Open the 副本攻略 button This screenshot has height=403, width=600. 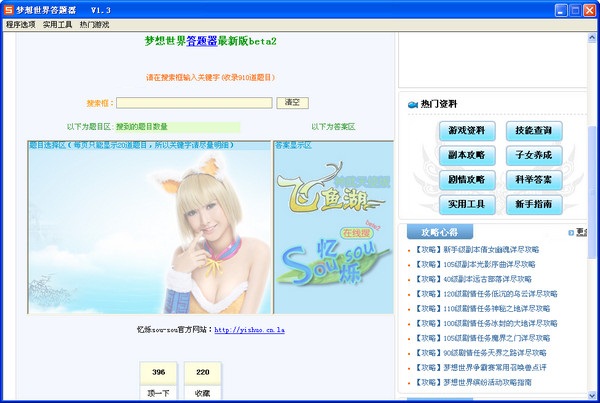pyautogui.click(x=467, y=155)
